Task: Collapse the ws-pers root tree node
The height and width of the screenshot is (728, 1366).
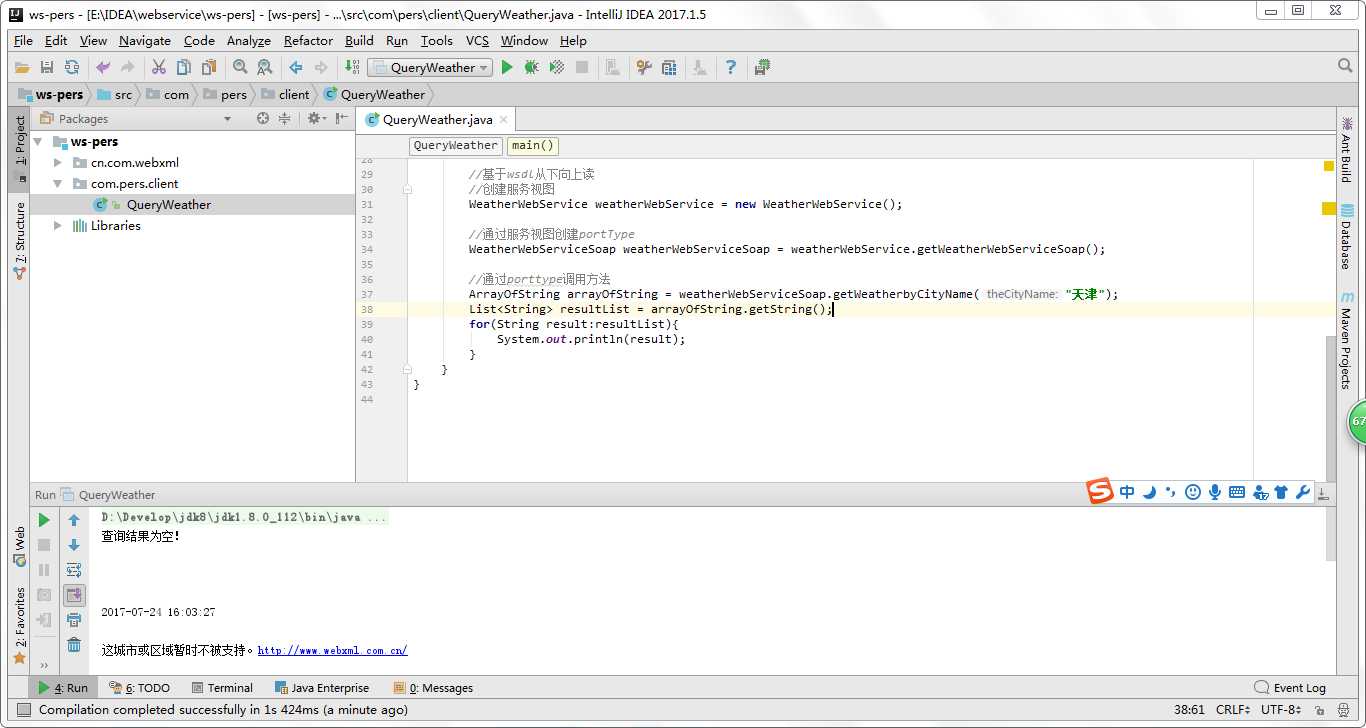Action: pyautogui.click(x=38, y=142)
